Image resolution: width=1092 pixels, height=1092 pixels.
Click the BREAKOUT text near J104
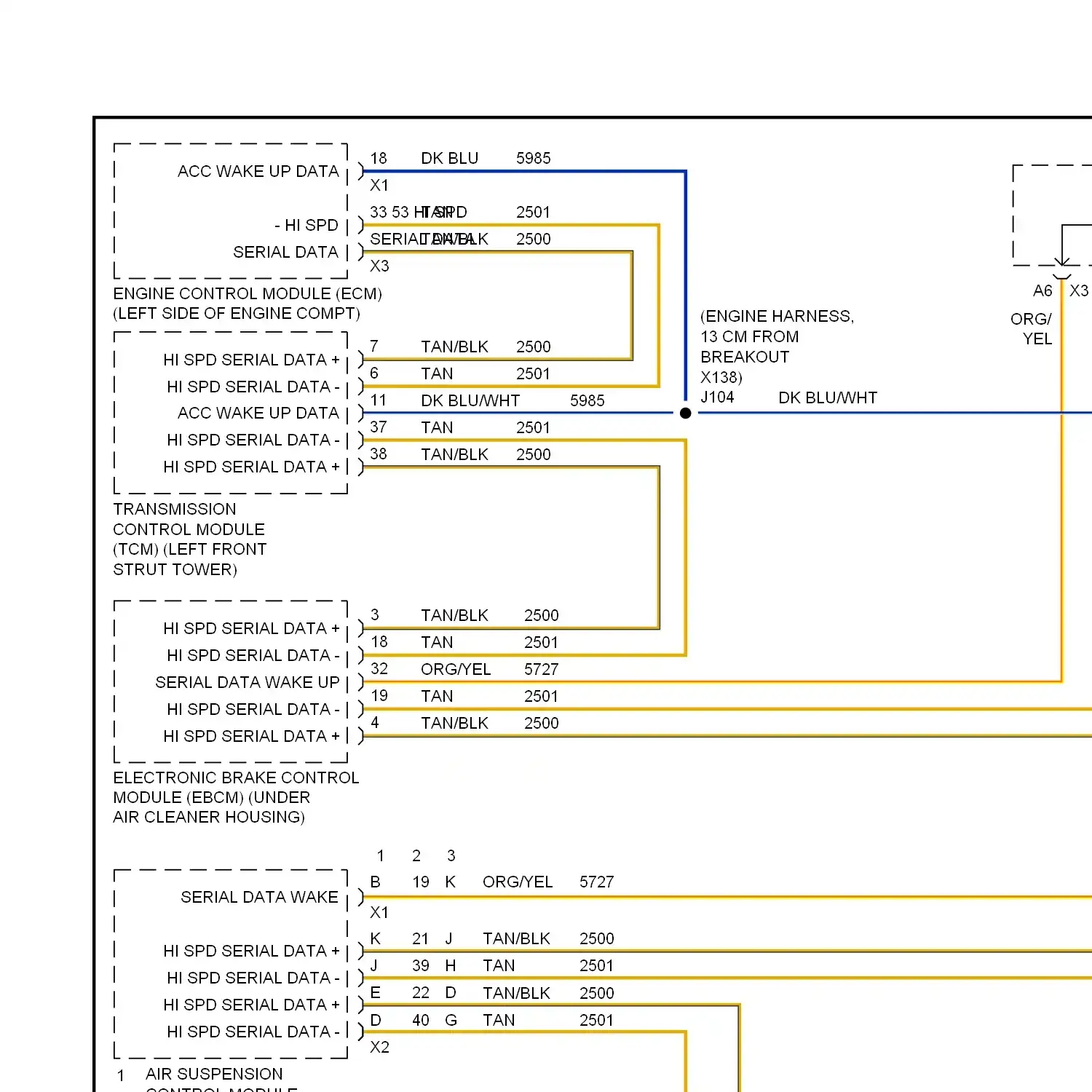click(x=745, y=357)
